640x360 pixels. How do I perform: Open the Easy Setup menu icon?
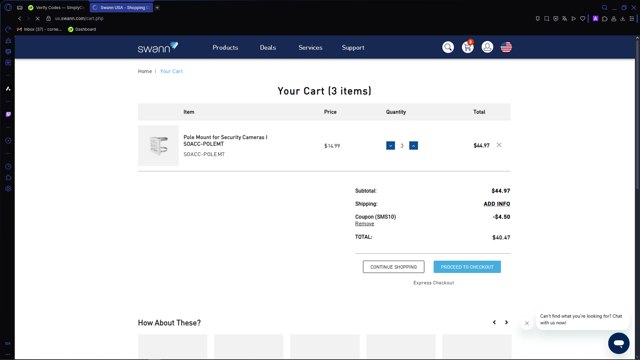632,18
